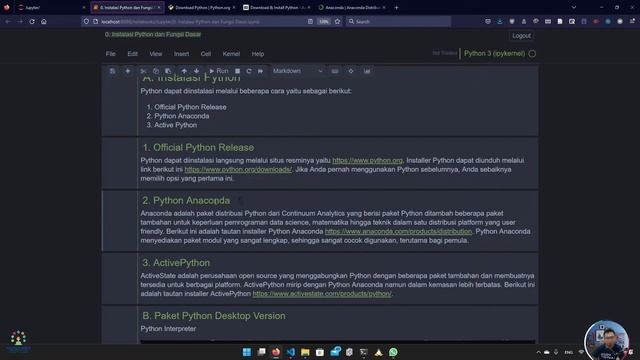Expand the list all tabs chevron
Viewport: 640px width, 360px height.
(573, 7)
